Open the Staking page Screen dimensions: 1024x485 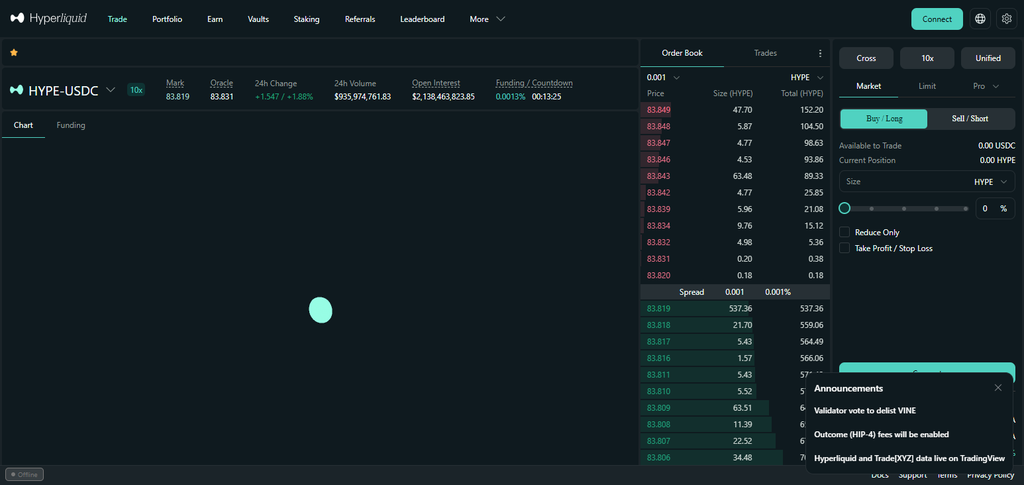pyautogui.click(x=307, y=20)
